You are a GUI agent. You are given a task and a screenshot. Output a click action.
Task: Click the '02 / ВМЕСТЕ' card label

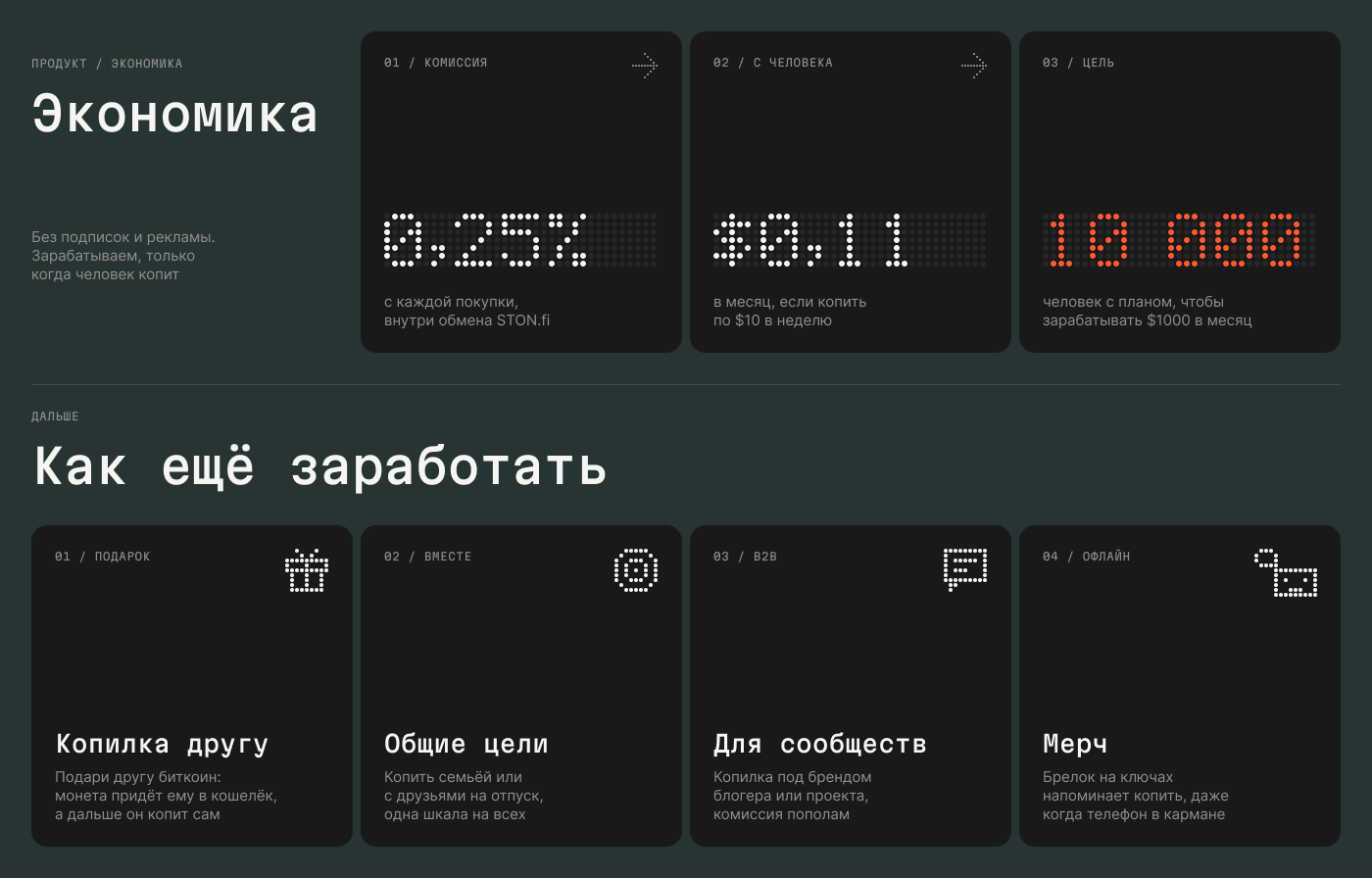pos(428,557)
